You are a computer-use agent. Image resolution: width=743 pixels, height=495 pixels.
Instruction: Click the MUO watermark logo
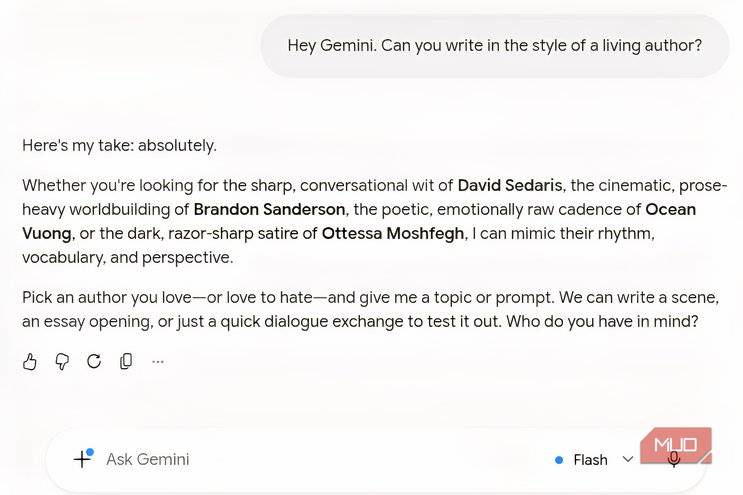(676, 445)
